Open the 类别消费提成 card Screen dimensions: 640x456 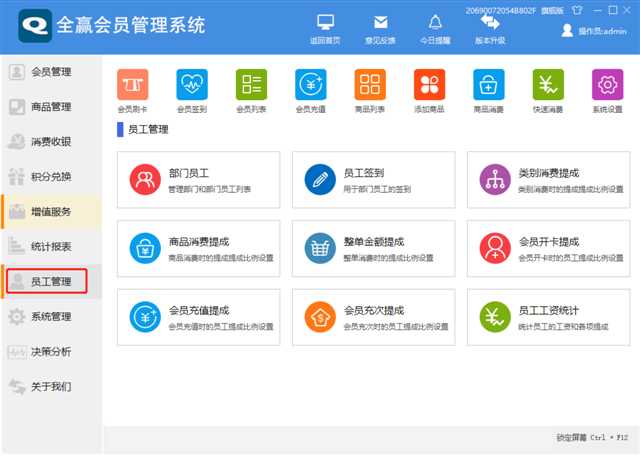pyautogui.click(x=549, y=180)
